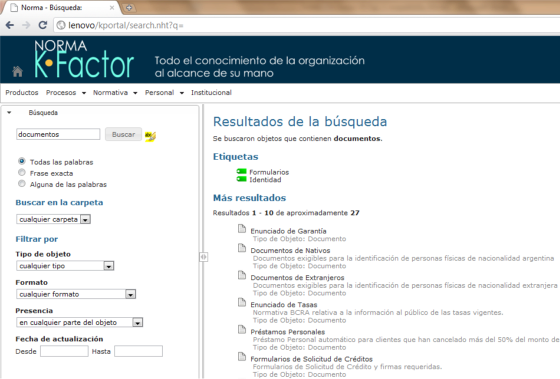Expand the Procesos dropdown arrow
This screenshot has width=560, height=379.
[84, 93]
